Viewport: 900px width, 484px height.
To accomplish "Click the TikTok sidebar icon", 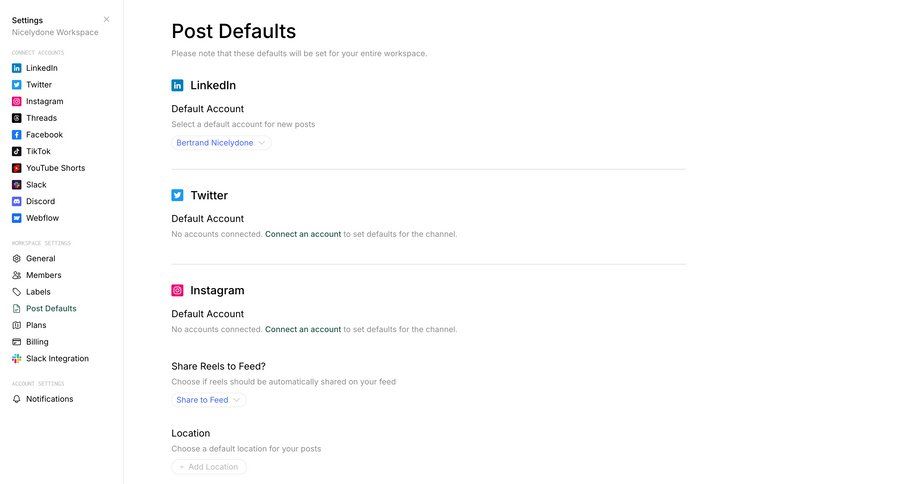I will tap(17, 151).
